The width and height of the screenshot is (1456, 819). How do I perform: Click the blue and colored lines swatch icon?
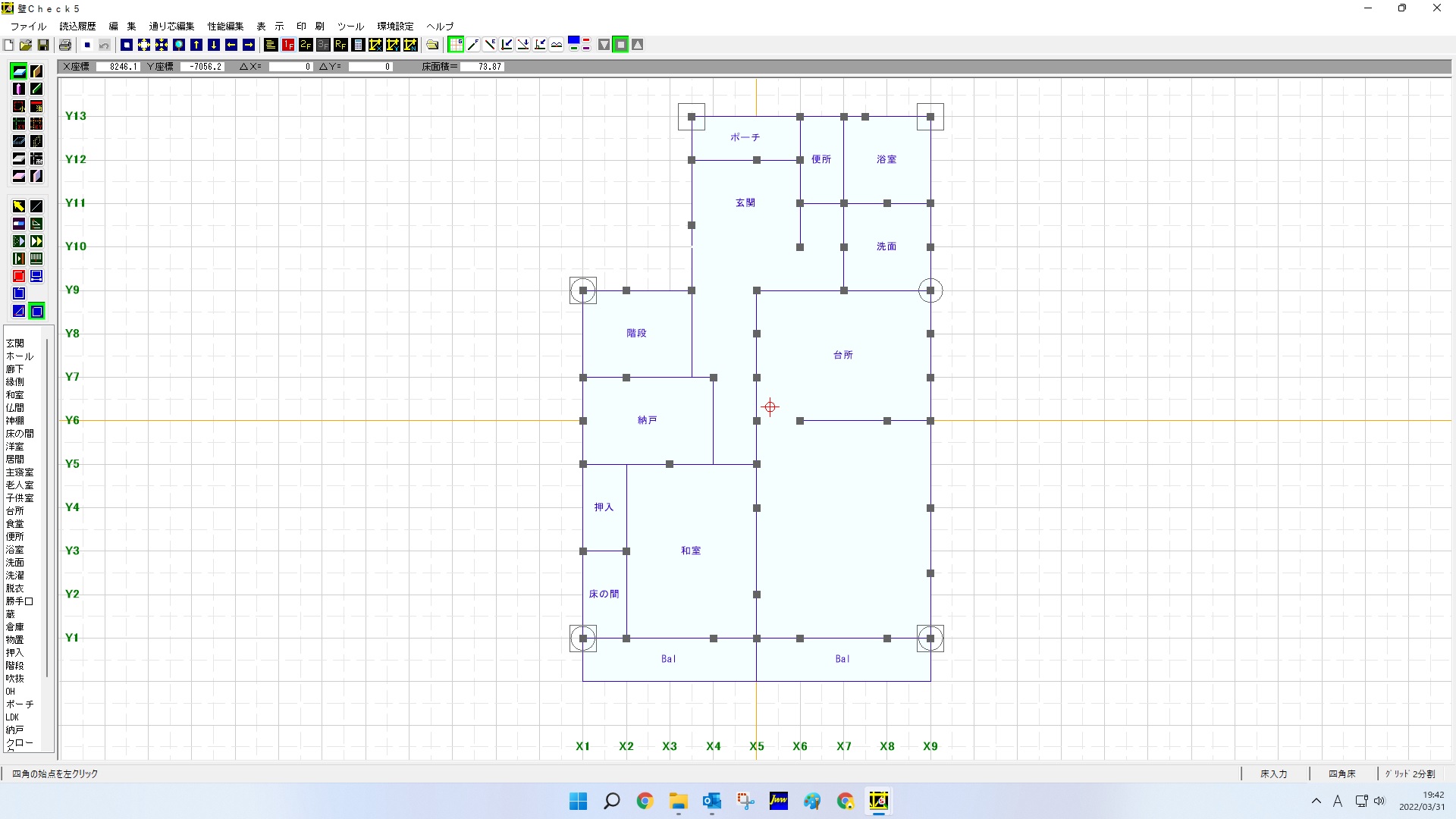pos(579,45)
